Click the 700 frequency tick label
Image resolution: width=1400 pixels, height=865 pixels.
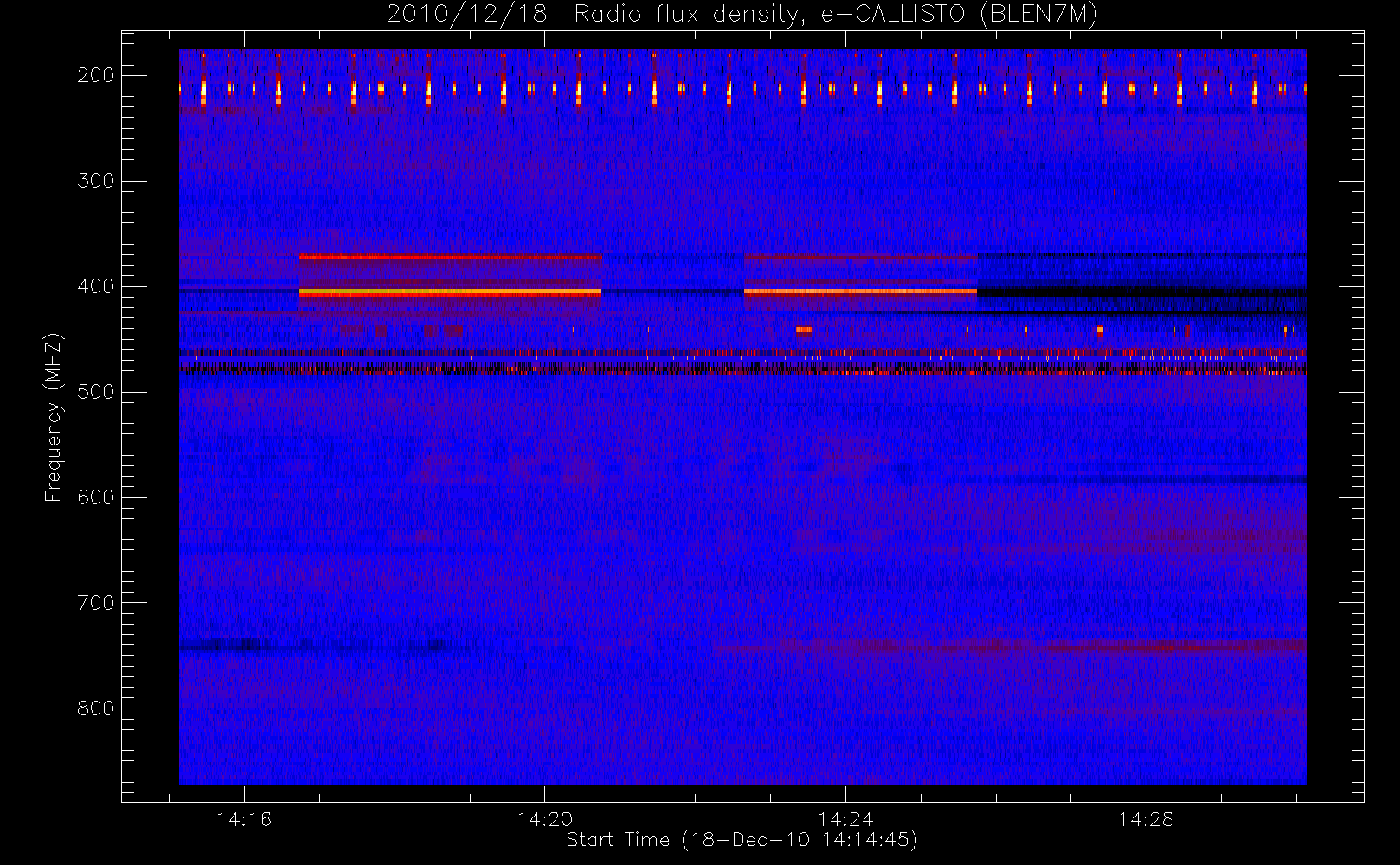click(x=96, y=603)
